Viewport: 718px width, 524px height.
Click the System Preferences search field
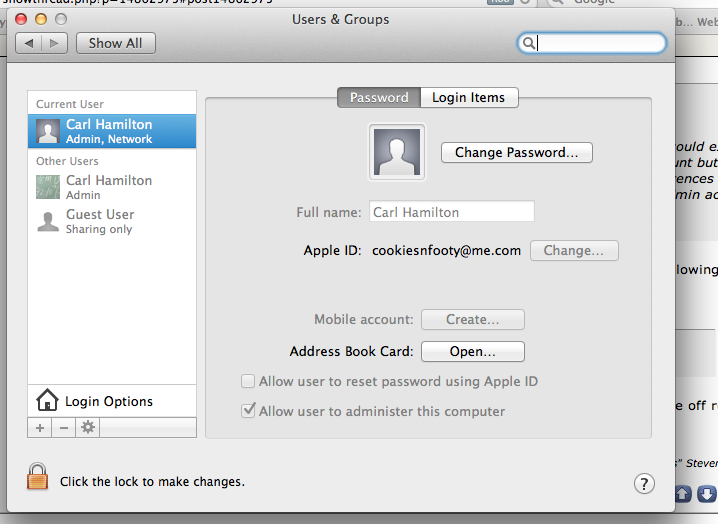point(592,43)
